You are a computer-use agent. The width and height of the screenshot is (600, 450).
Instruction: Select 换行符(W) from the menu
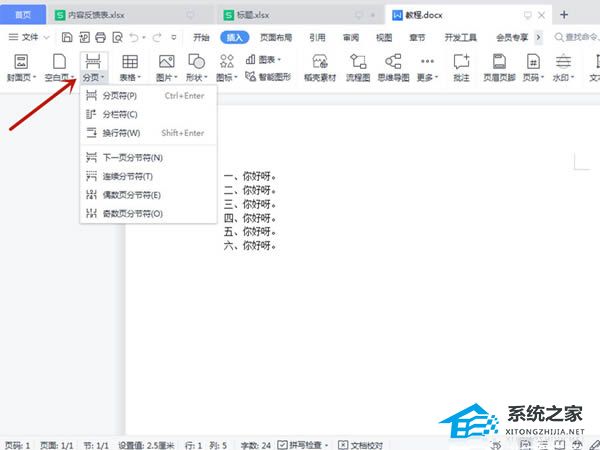[148, 133]
